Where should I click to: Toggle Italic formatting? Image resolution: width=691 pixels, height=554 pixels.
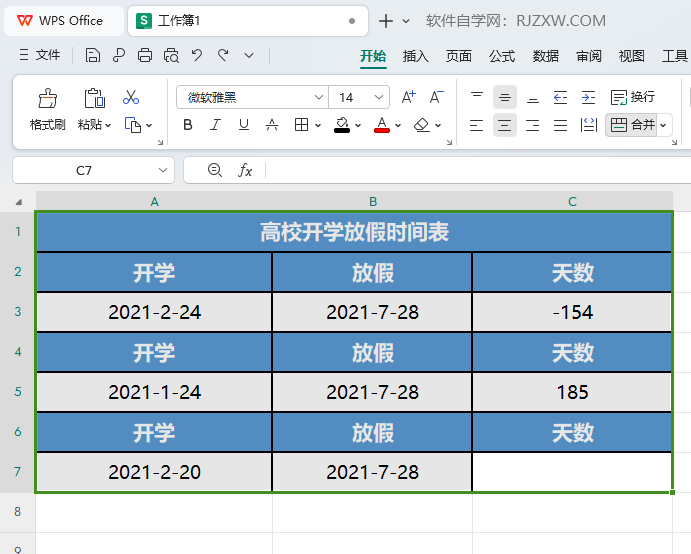click(215, 125)
